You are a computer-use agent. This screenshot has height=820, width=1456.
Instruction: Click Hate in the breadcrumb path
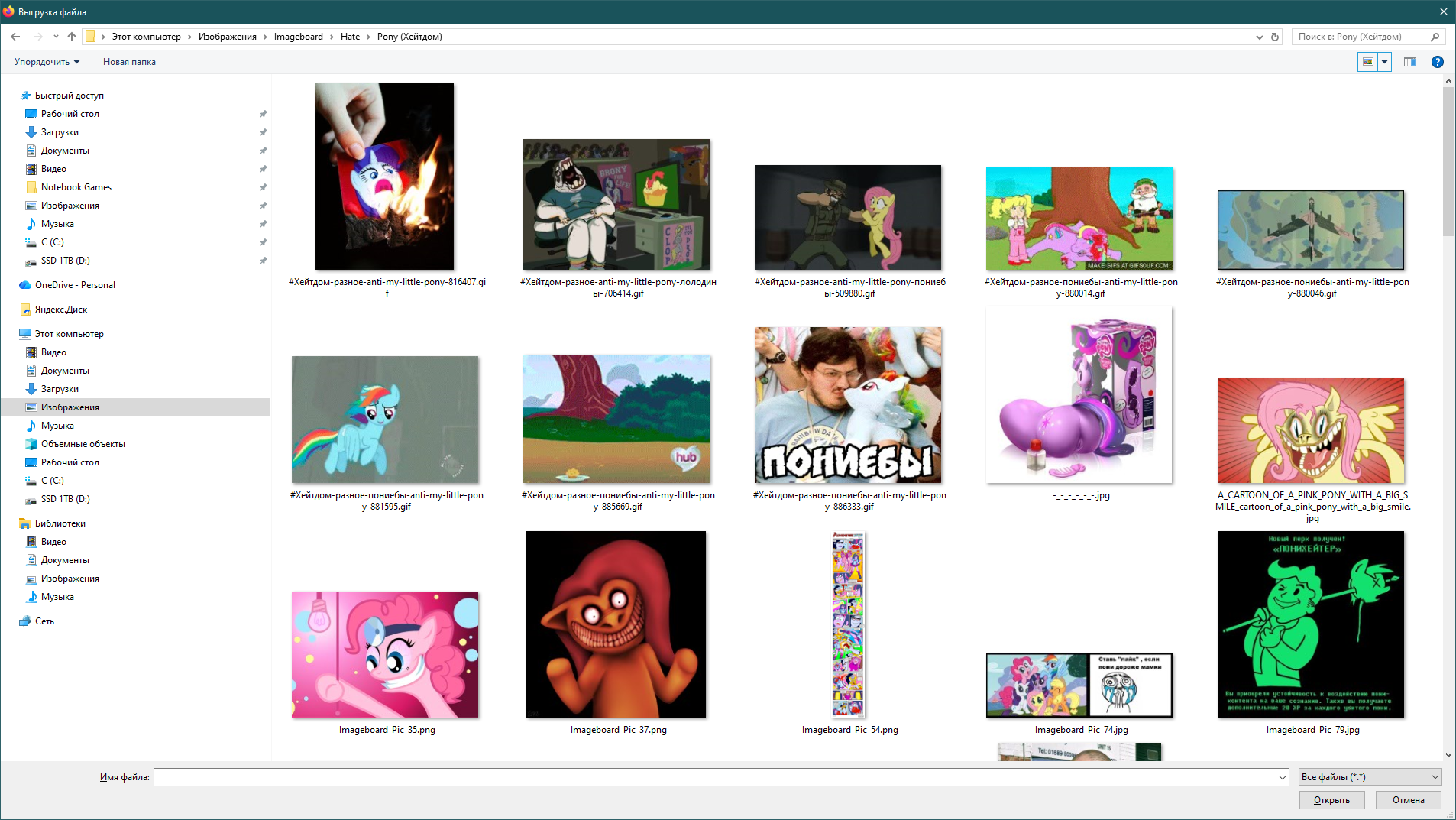[350, 37]
